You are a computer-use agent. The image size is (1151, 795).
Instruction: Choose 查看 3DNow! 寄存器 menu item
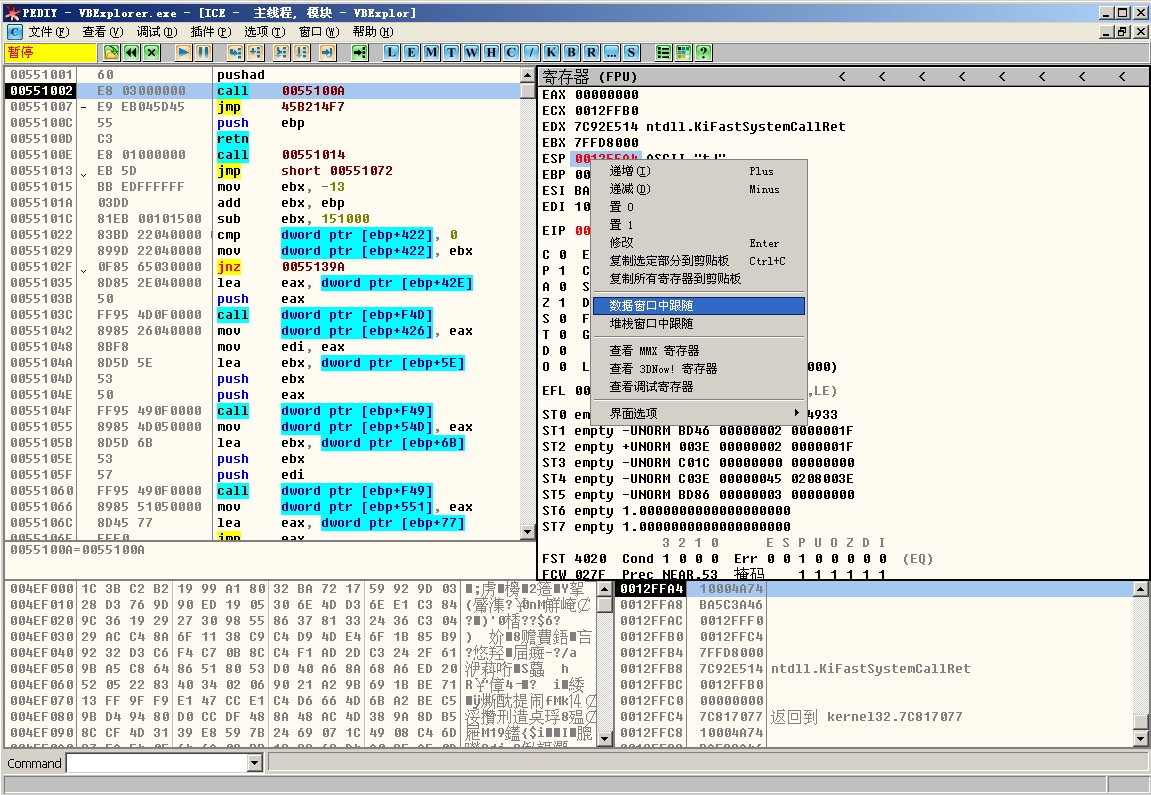coord(699,369)
